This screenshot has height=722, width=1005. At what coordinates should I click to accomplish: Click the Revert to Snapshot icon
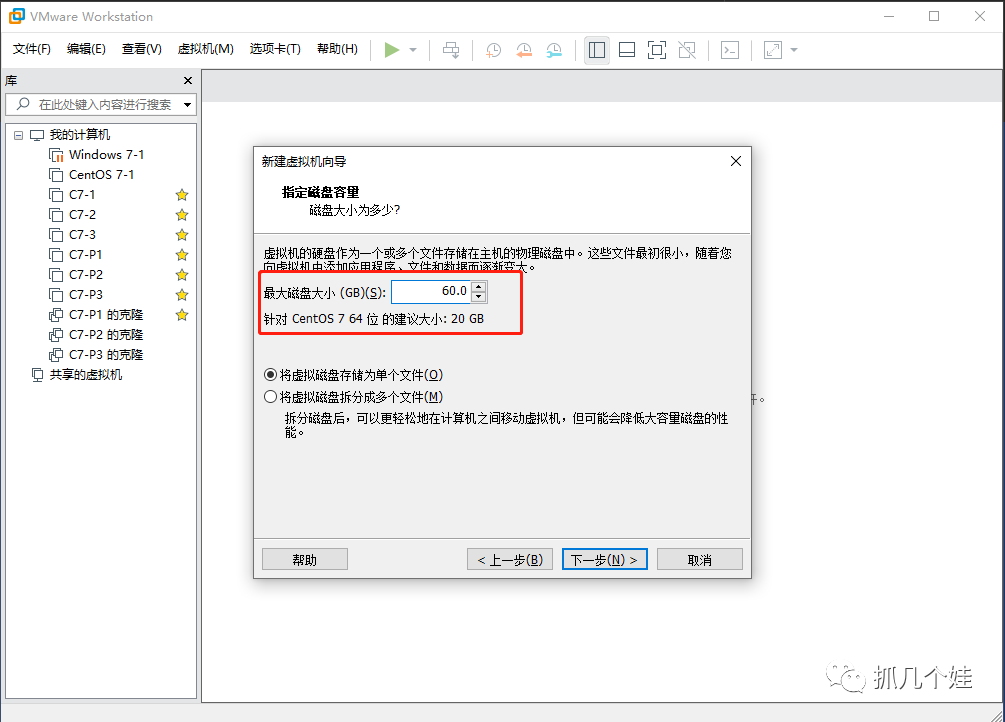(524, 50)
